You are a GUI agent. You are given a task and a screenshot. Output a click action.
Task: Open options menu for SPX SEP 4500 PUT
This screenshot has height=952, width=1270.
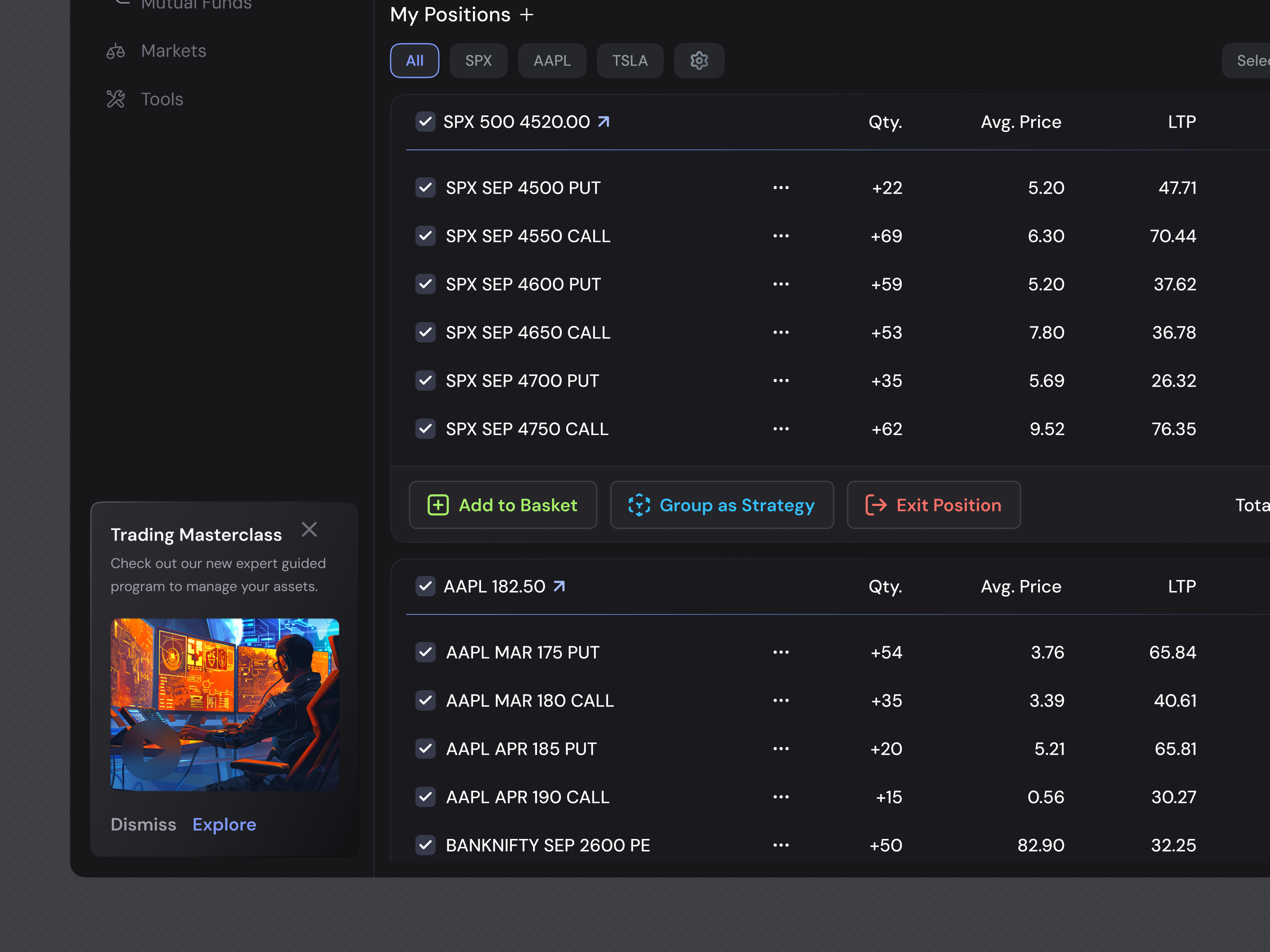click(x=781, y=188)
